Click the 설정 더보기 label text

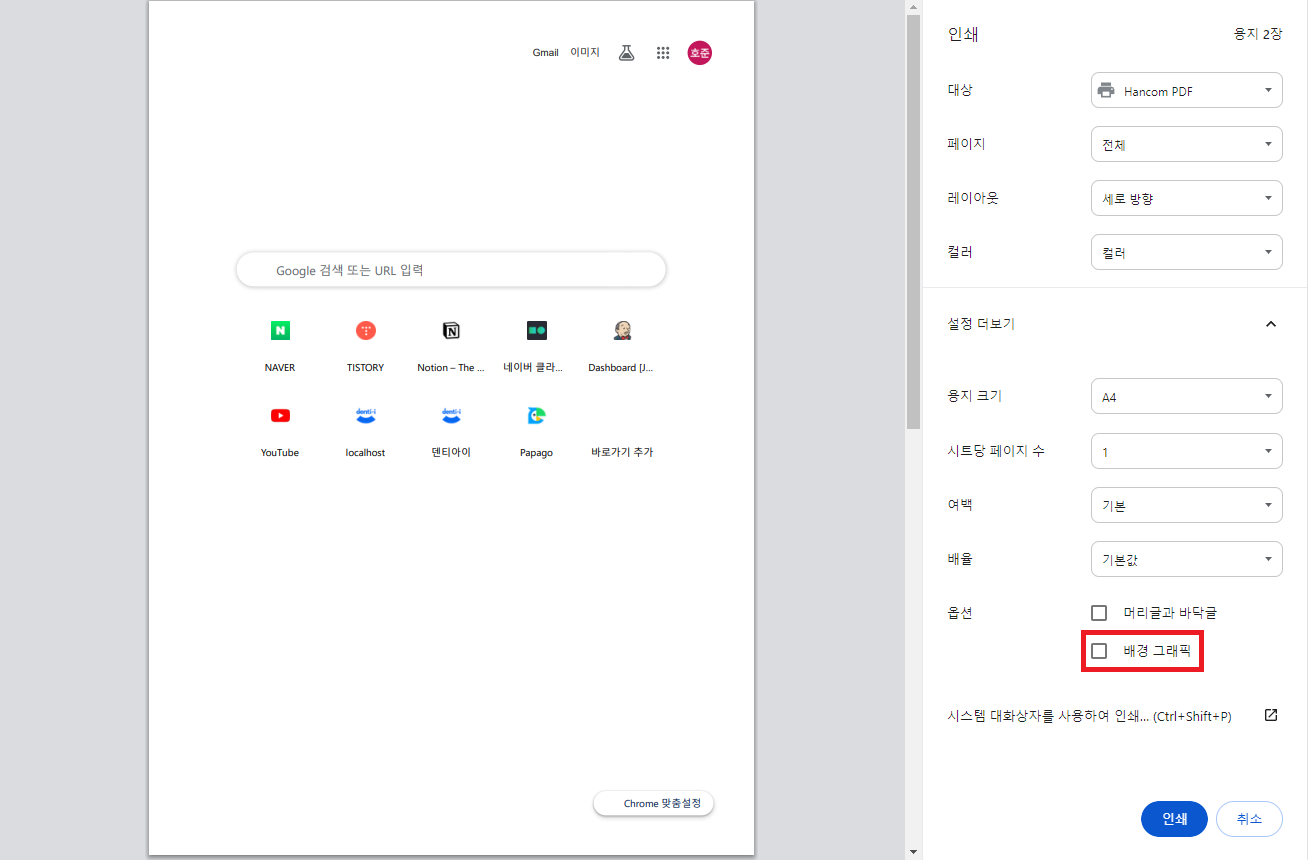[x=981, y=323]
